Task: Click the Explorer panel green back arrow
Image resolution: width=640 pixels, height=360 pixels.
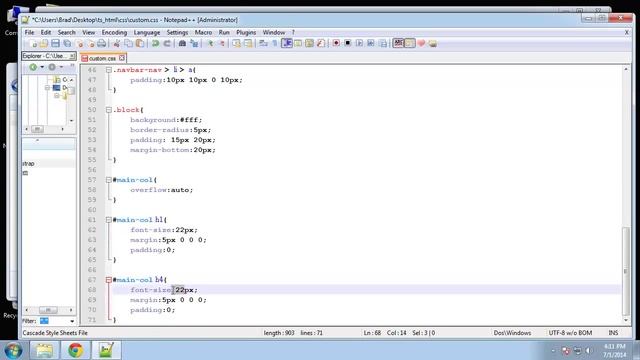Action: 33,67
